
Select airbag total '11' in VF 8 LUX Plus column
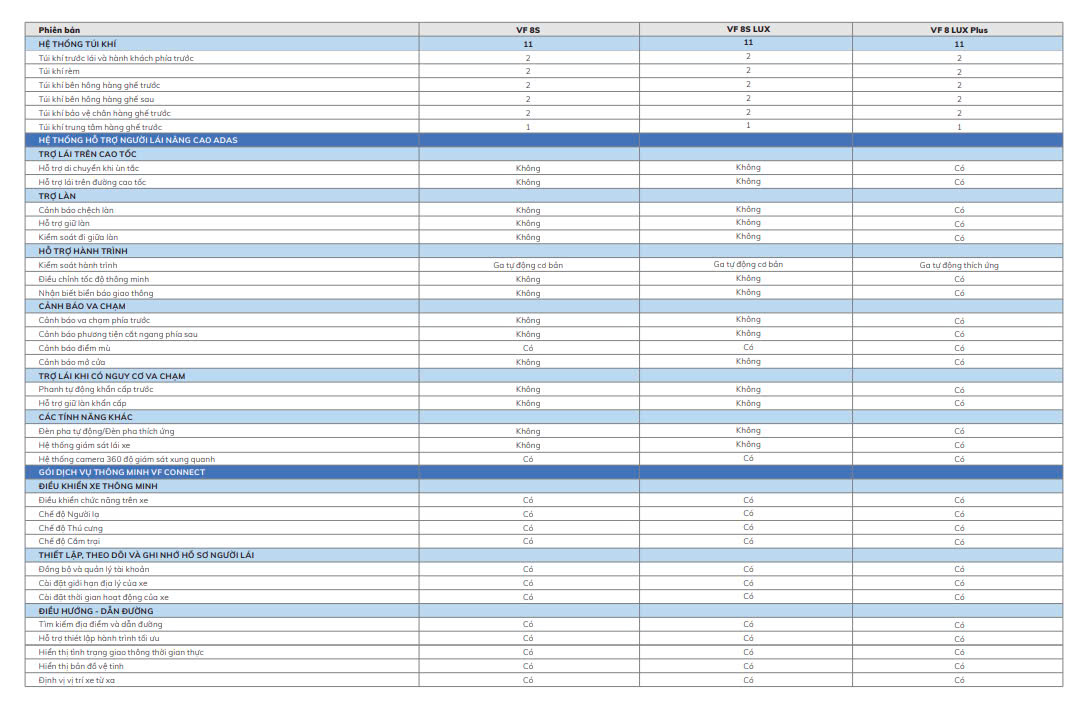tap(958, 44)
